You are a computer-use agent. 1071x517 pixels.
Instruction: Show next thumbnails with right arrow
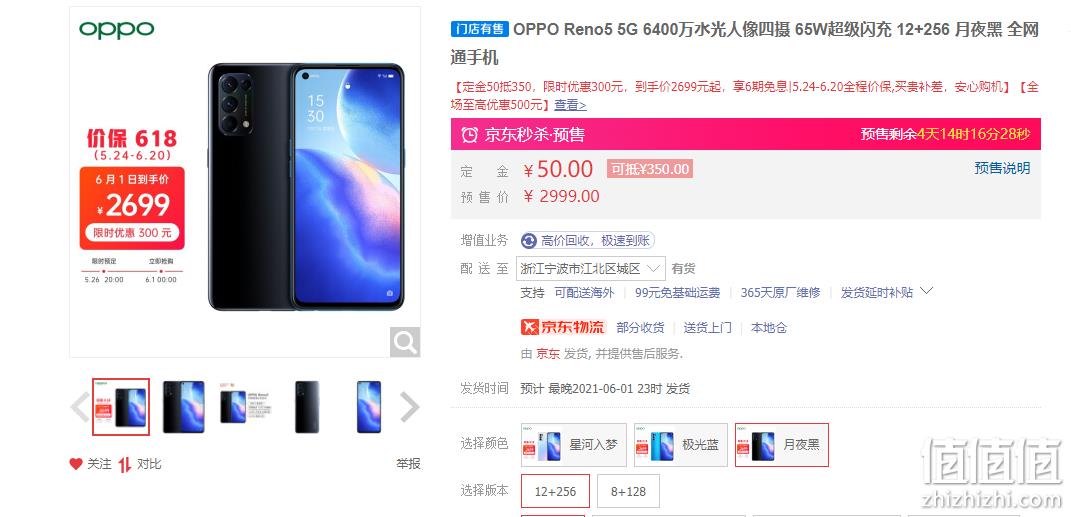point(410,407)
